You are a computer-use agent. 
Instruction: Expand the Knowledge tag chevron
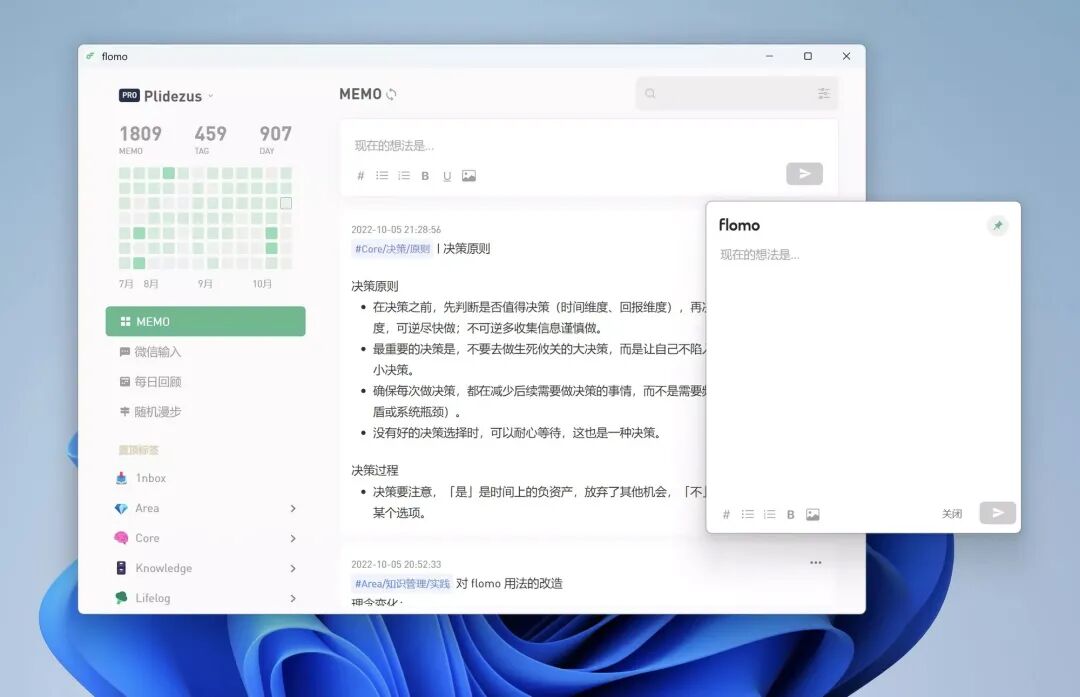click(x=293, y=568)
